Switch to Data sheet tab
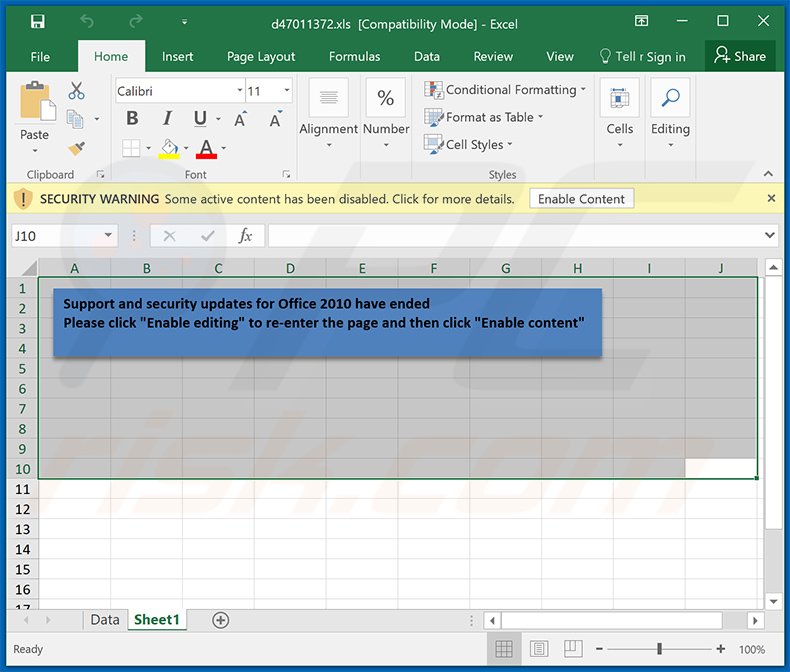The image size is (790, 672). coord(105,620)
